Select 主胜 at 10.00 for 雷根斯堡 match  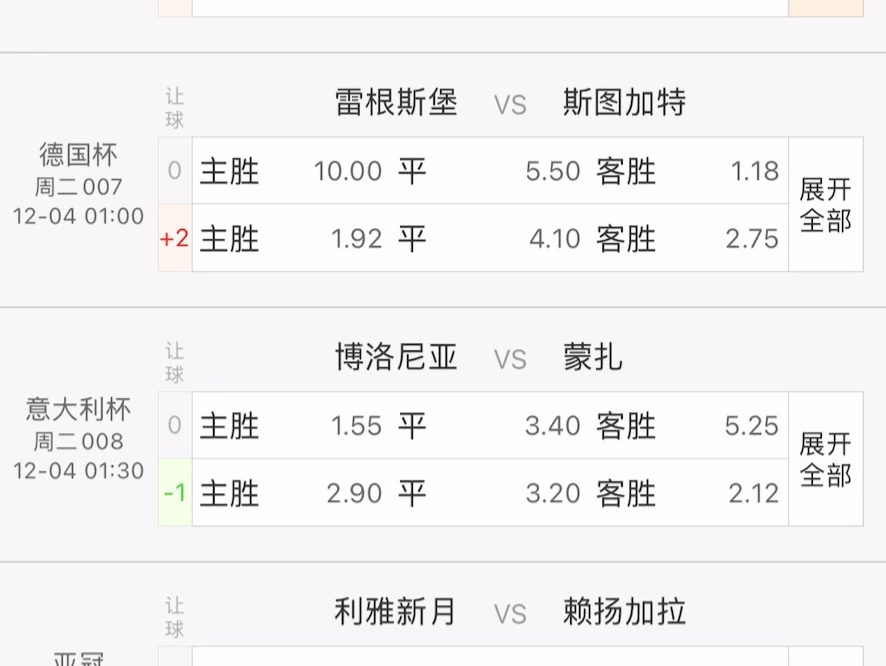point(291,171)
